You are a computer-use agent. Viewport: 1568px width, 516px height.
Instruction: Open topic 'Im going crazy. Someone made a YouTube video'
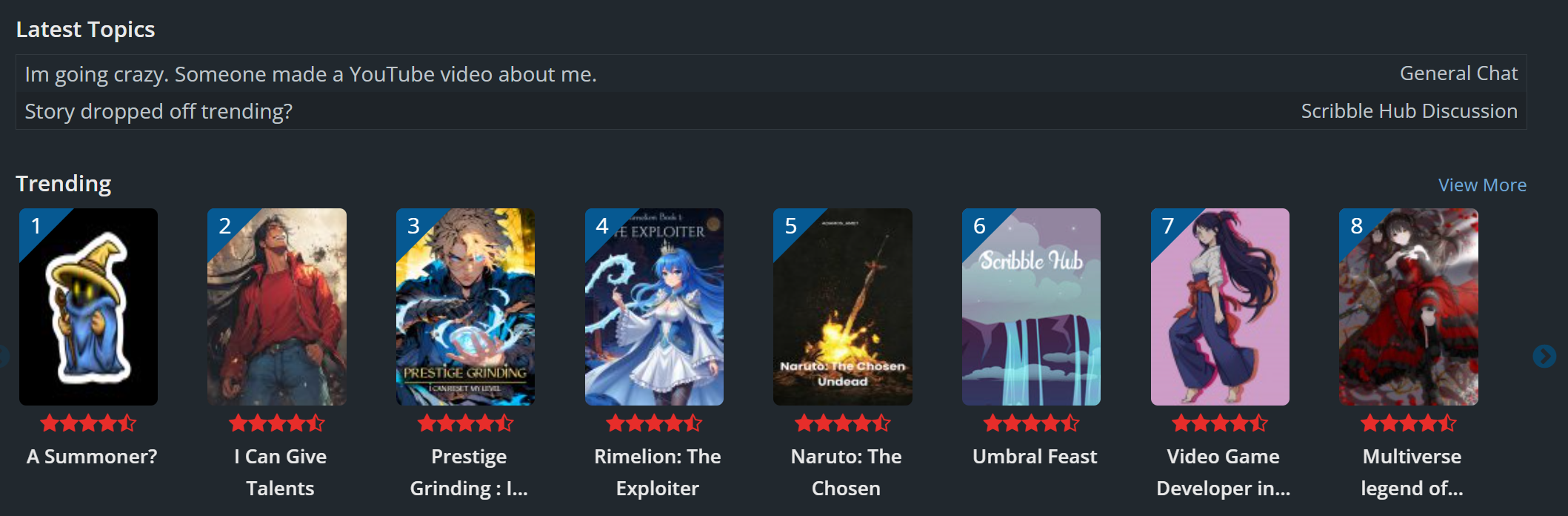[310, 74]
